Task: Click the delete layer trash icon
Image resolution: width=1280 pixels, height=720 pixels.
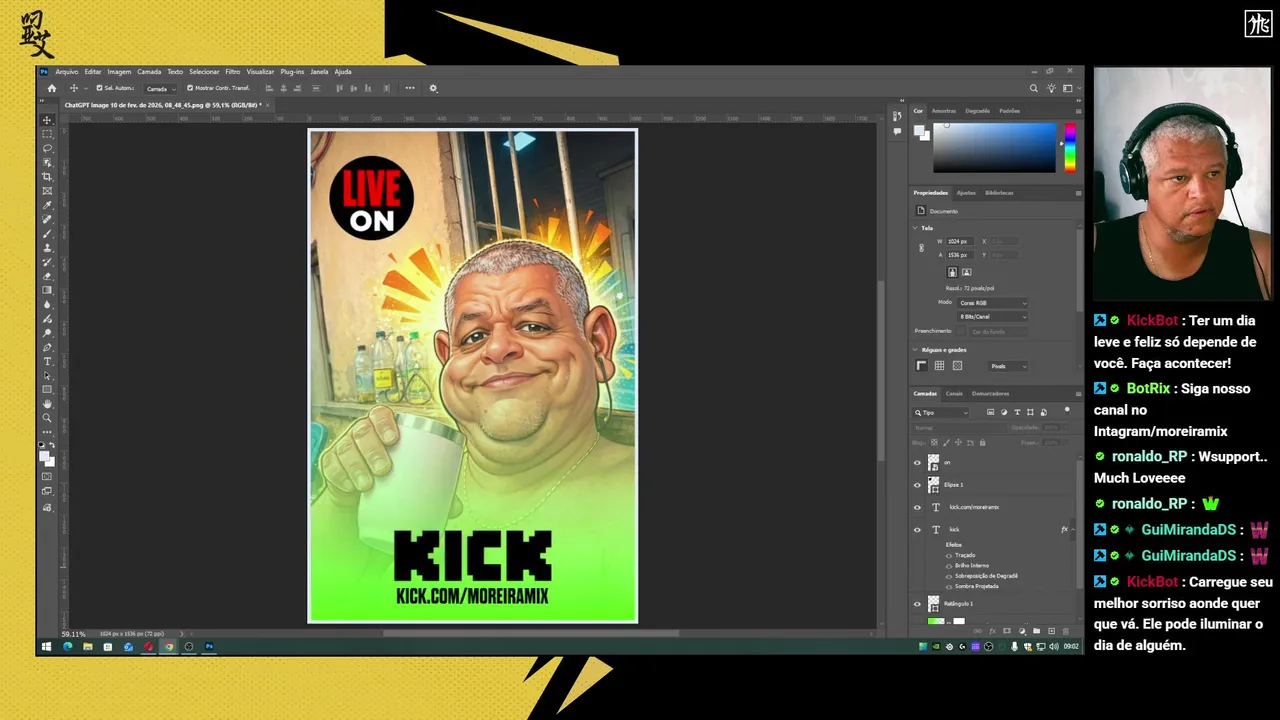Action: pos(1065,631)
